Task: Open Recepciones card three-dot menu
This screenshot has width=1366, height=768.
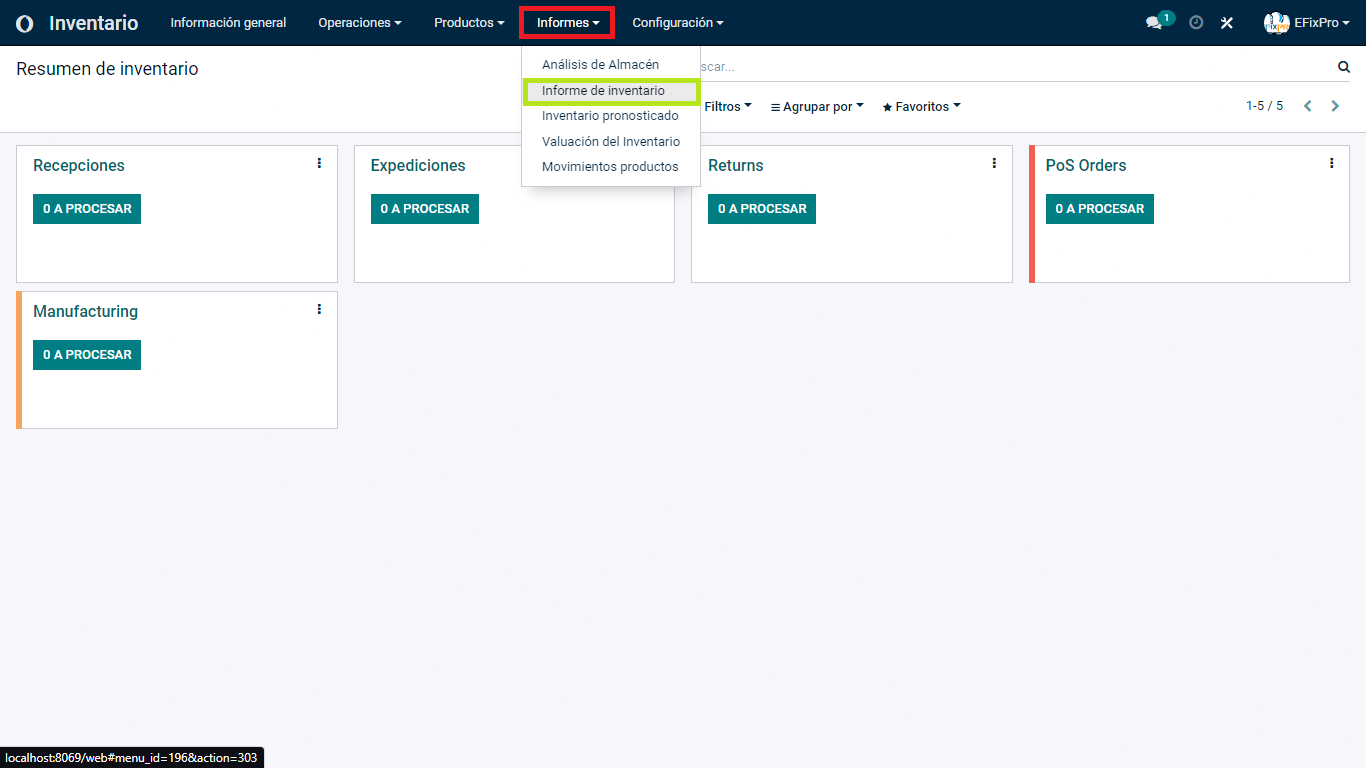Action: point(319,163)
